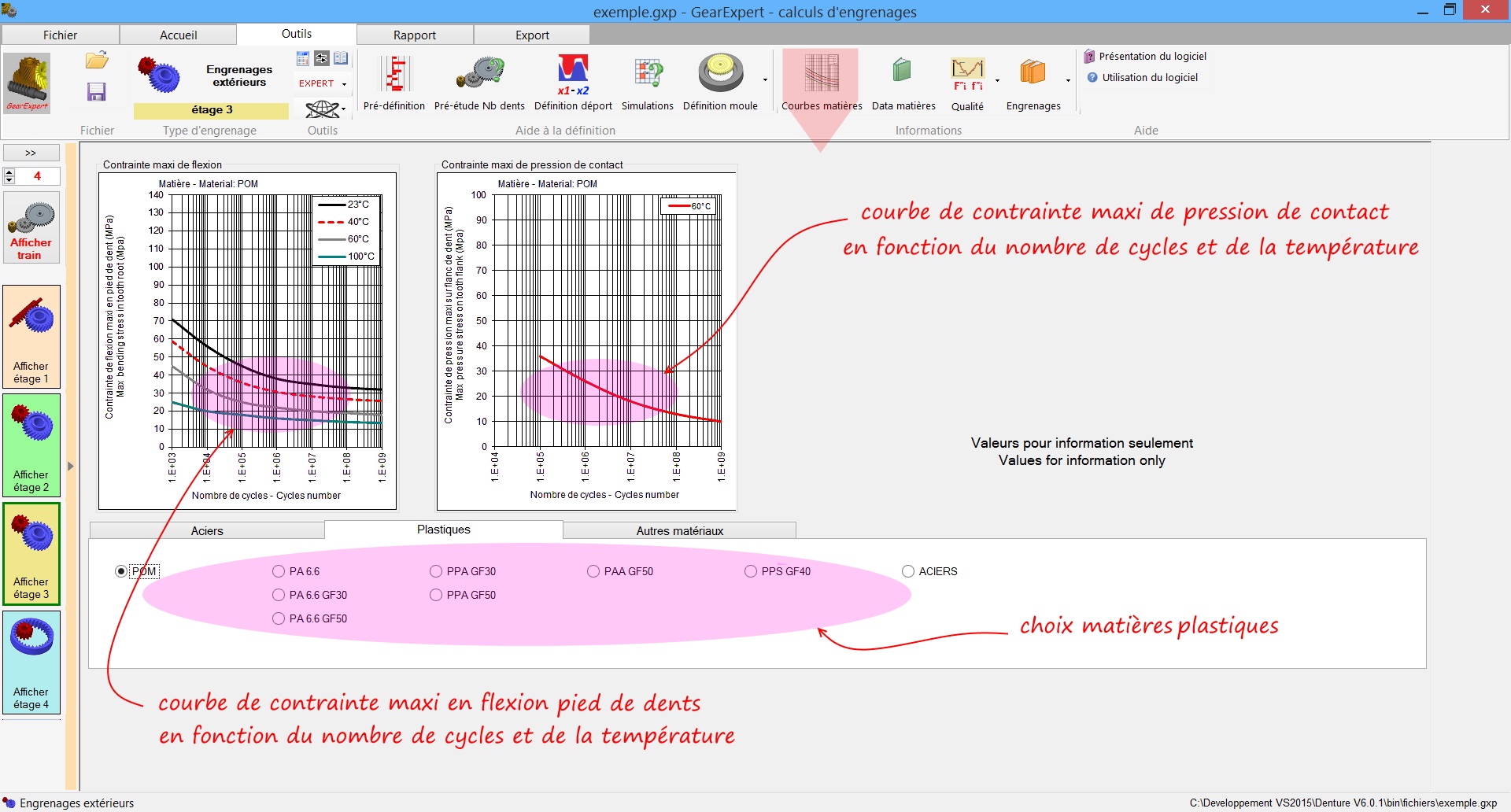
Task: Display gear stage with Afficher étage 3
Action: point(31,553)
